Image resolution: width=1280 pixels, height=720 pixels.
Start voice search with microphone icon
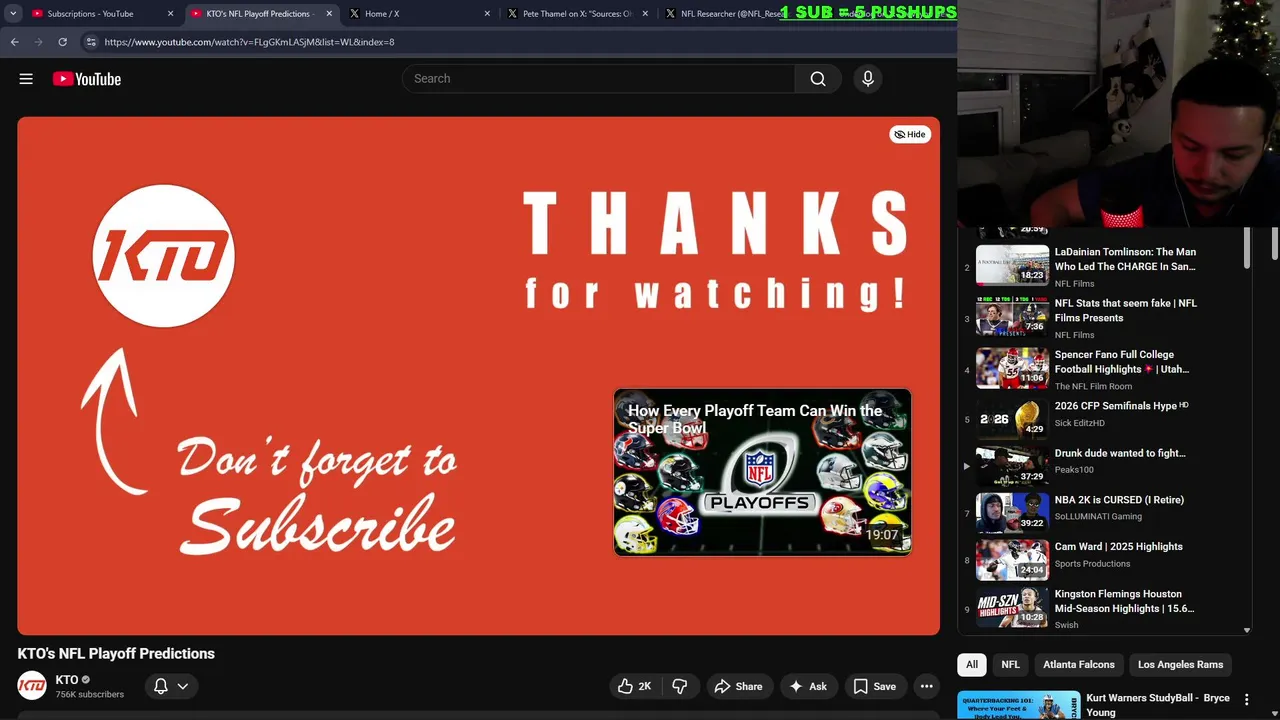pos(868,79)
